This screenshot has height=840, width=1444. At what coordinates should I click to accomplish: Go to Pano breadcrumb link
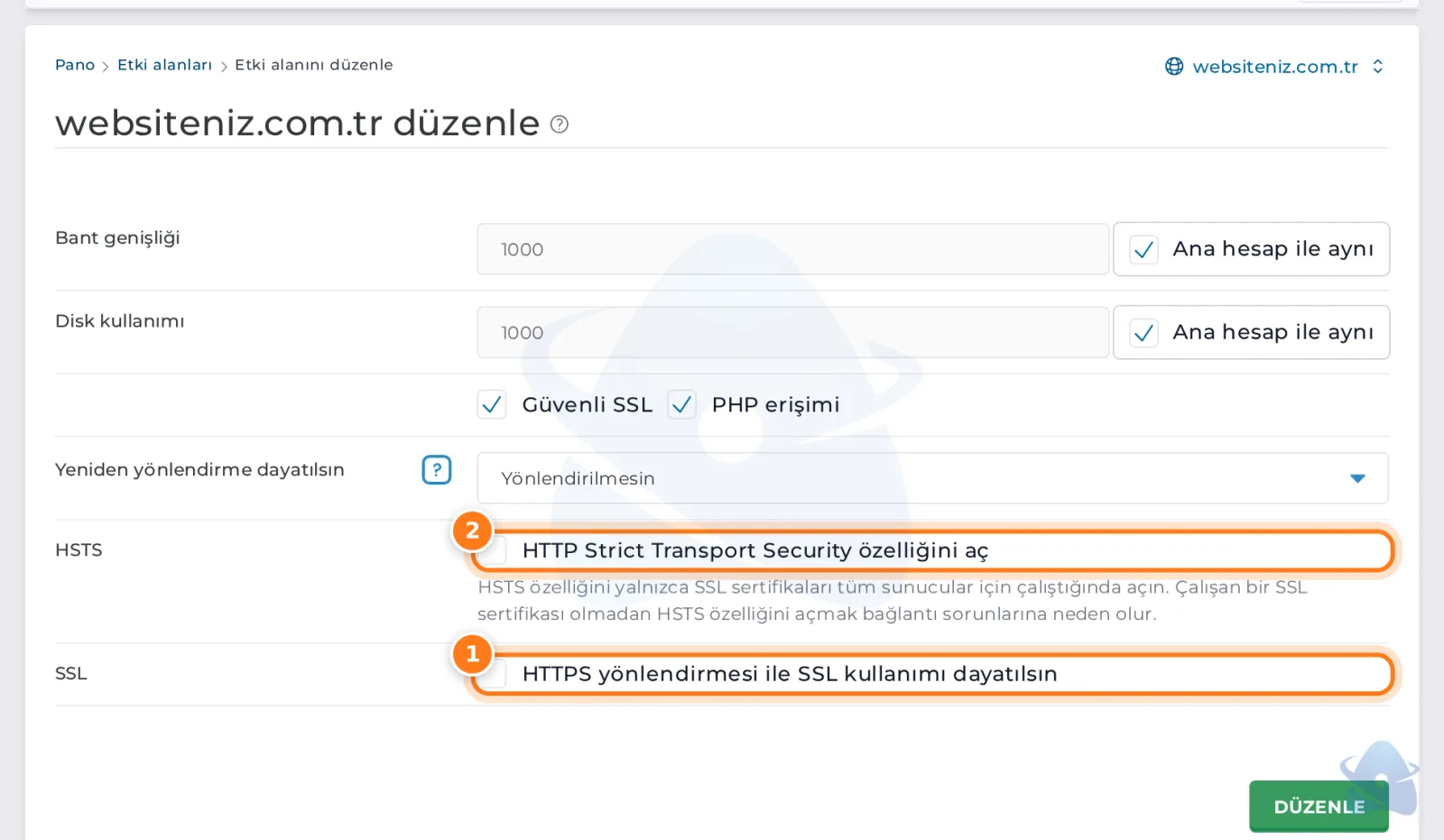[75, 65]
